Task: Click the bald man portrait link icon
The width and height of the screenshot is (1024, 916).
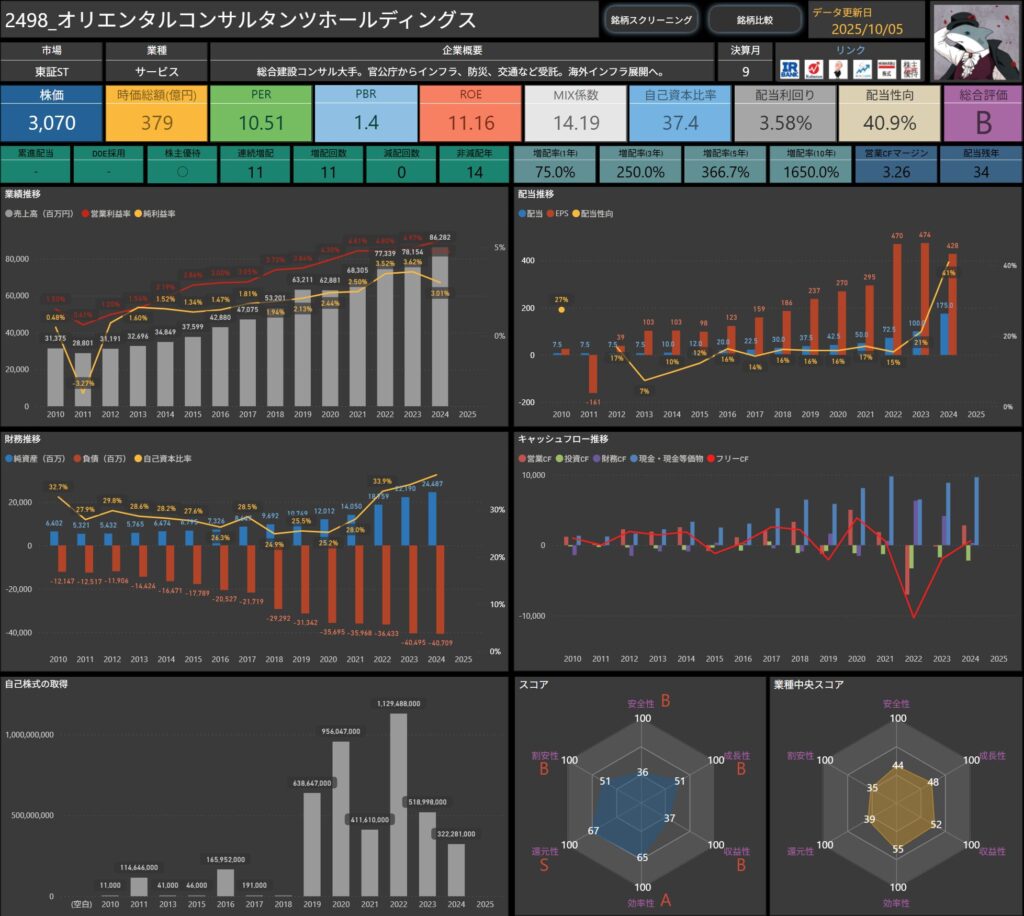Action: (x=838, y=68)
